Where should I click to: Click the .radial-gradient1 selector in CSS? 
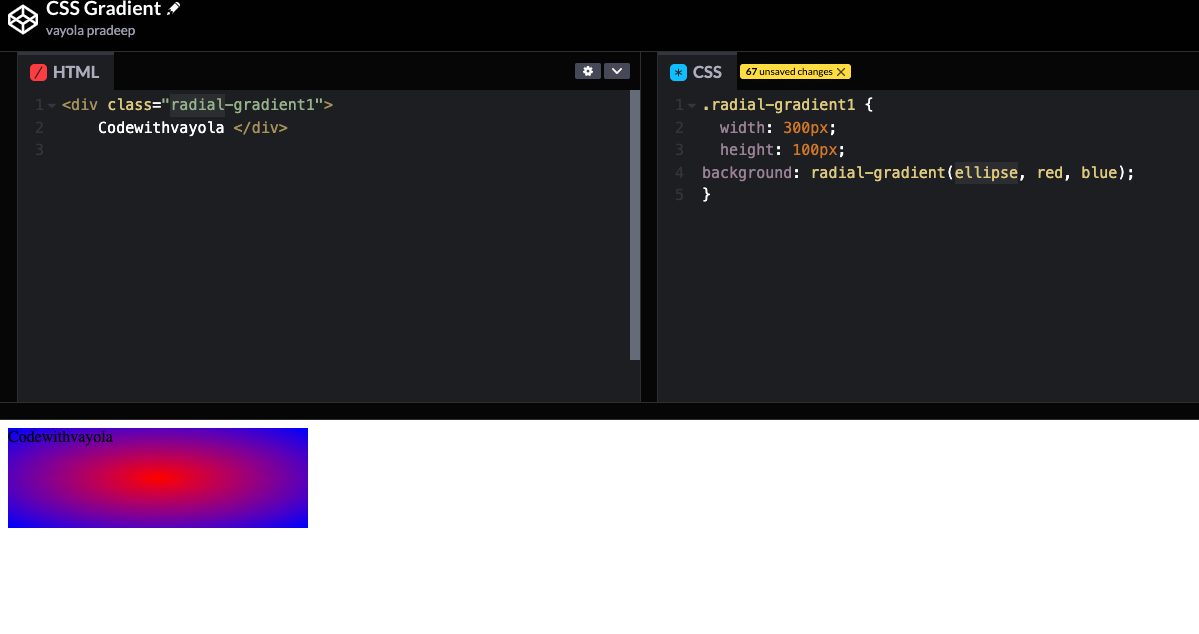click(x=778, y=105)
